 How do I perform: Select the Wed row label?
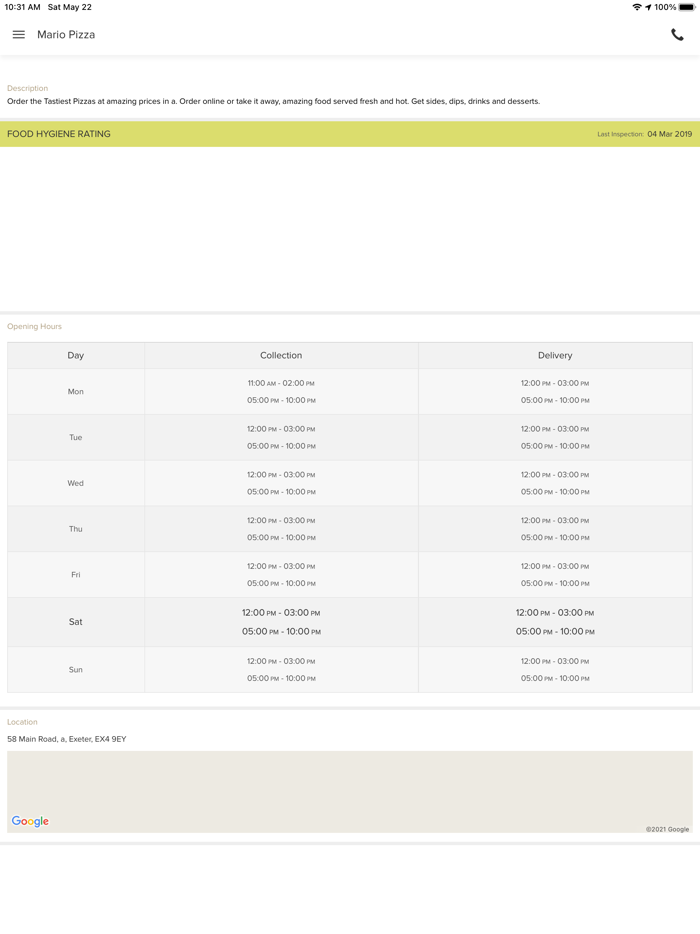coord(76,483)
